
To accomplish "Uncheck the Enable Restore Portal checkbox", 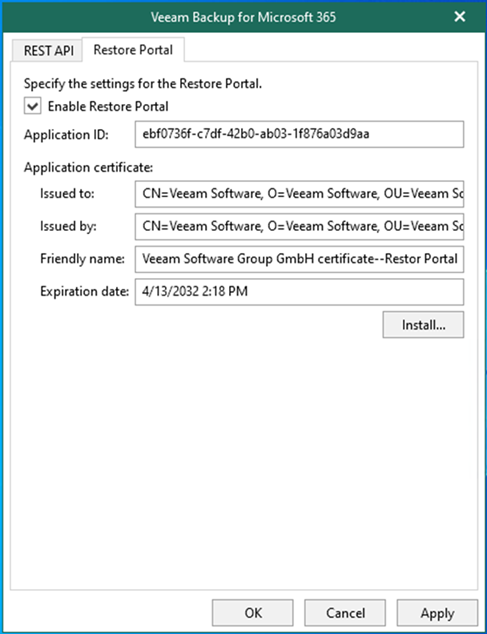I will [32, 107].
